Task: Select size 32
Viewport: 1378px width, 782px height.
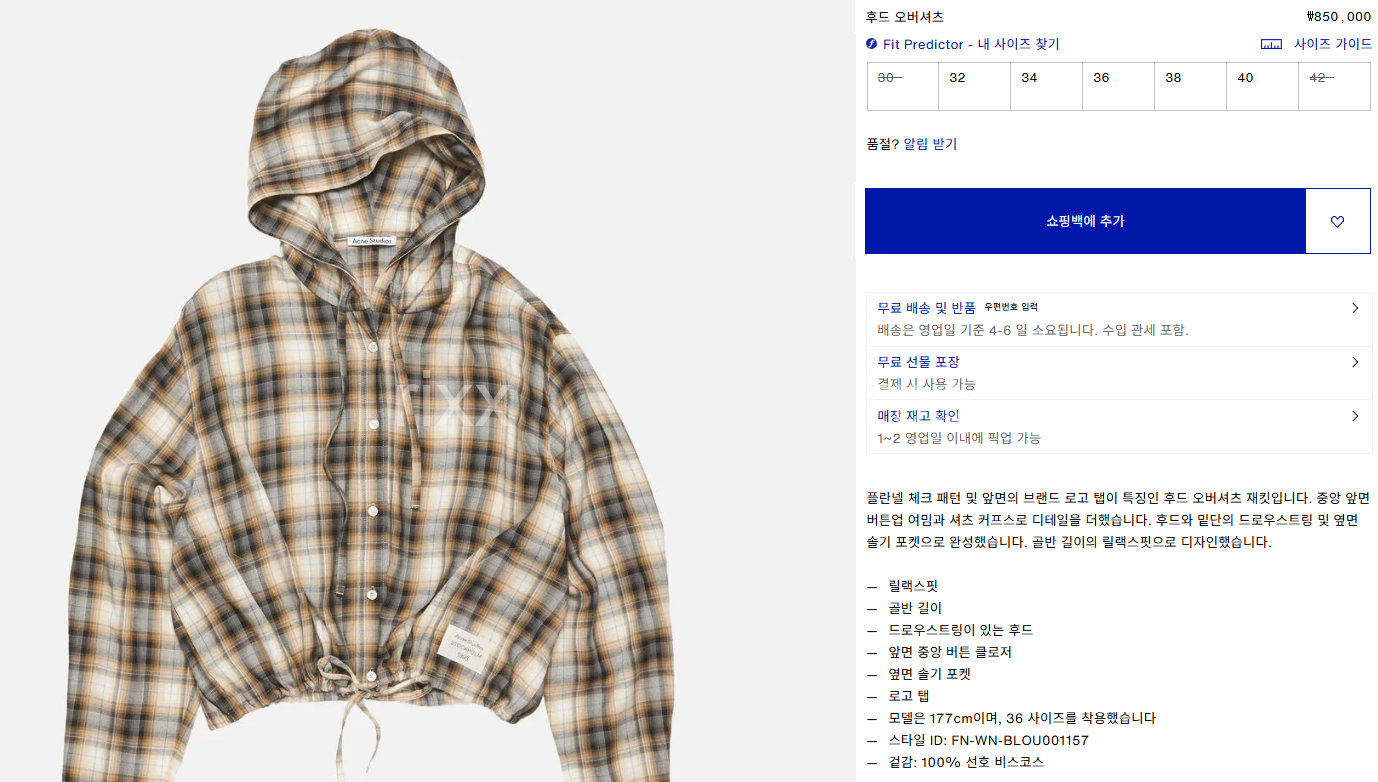Action: tap(975, 86)
